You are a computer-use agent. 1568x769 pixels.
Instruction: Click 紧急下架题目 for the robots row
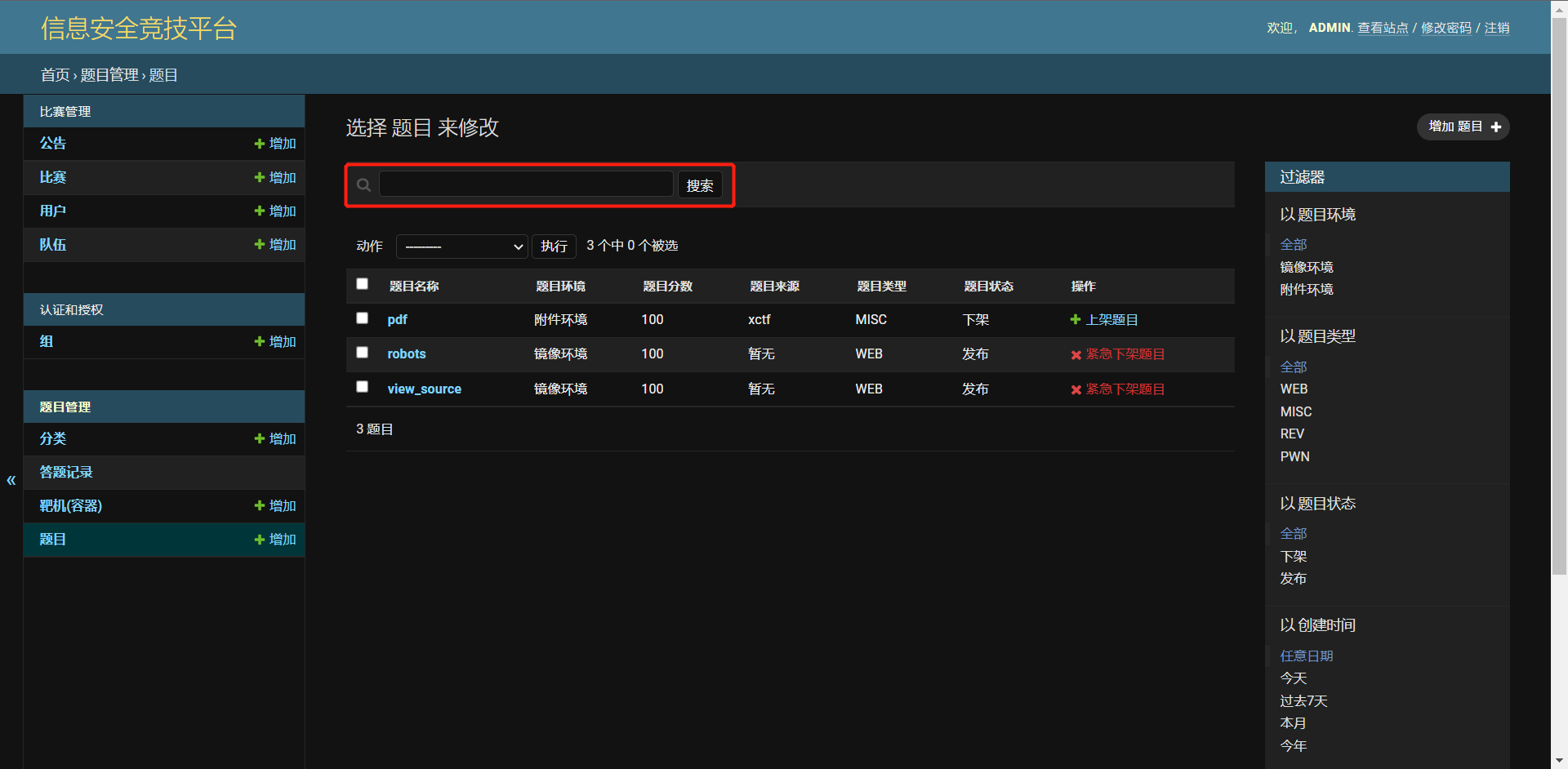point(1118,354)
